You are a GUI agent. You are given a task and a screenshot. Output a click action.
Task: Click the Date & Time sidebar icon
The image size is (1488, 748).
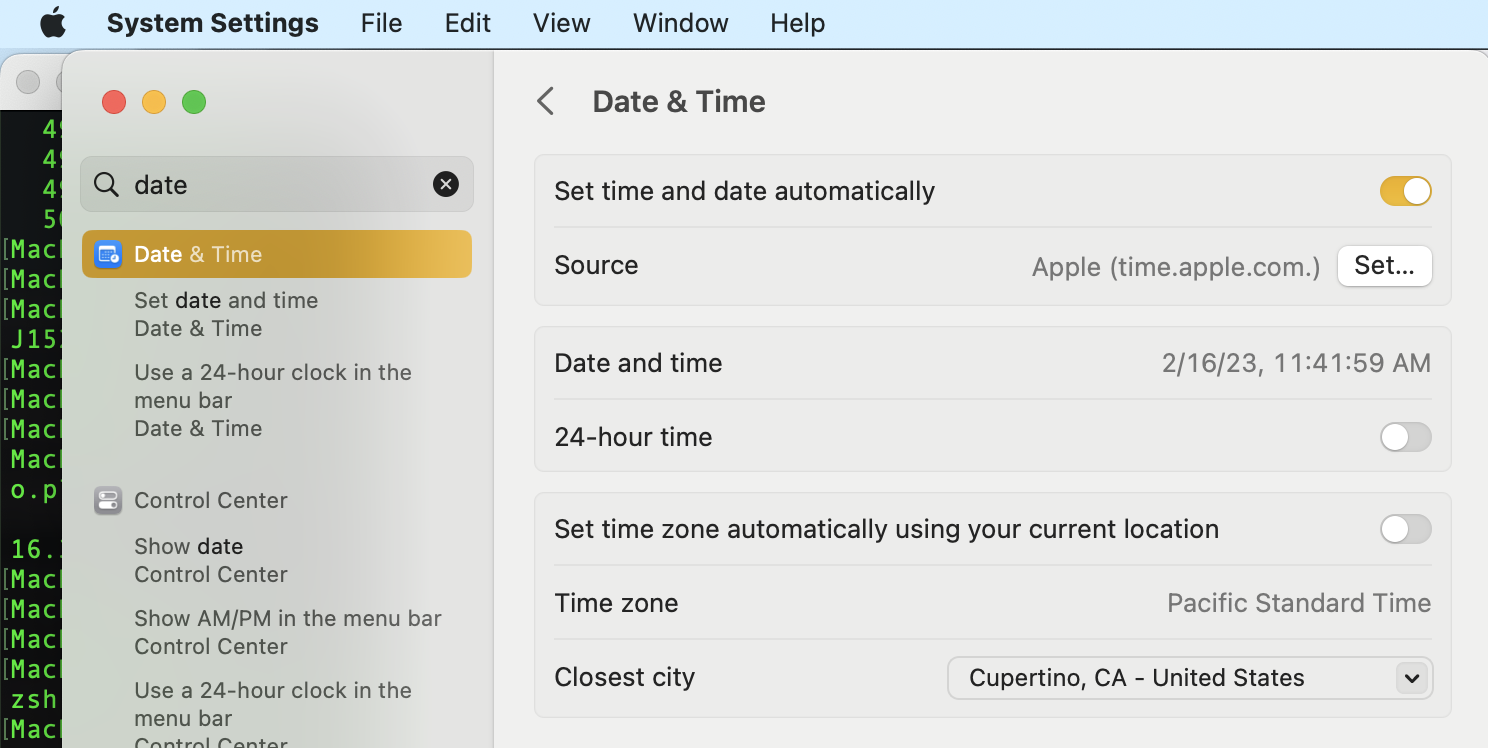108,254
